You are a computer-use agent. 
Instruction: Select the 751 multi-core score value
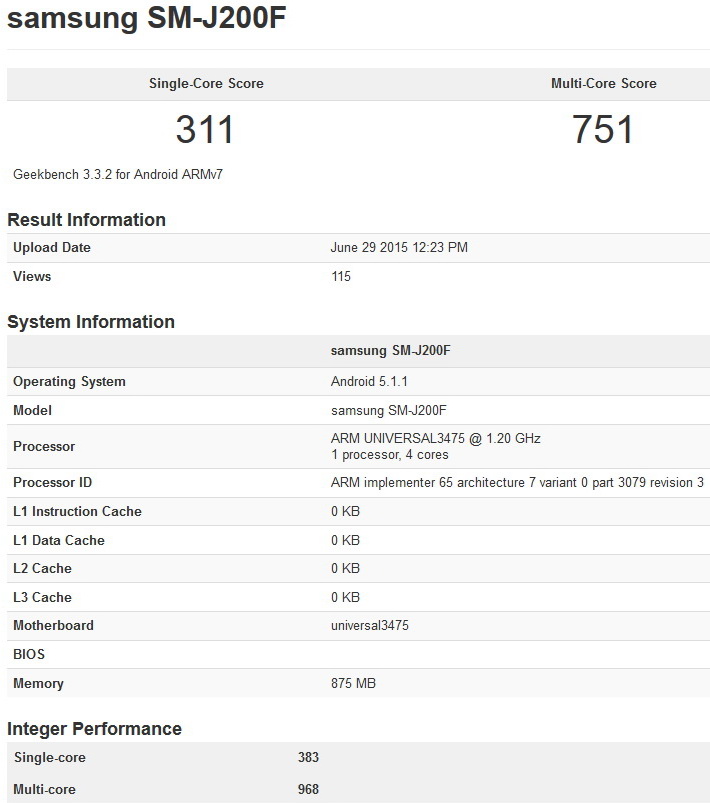click(x=603, y=130)
